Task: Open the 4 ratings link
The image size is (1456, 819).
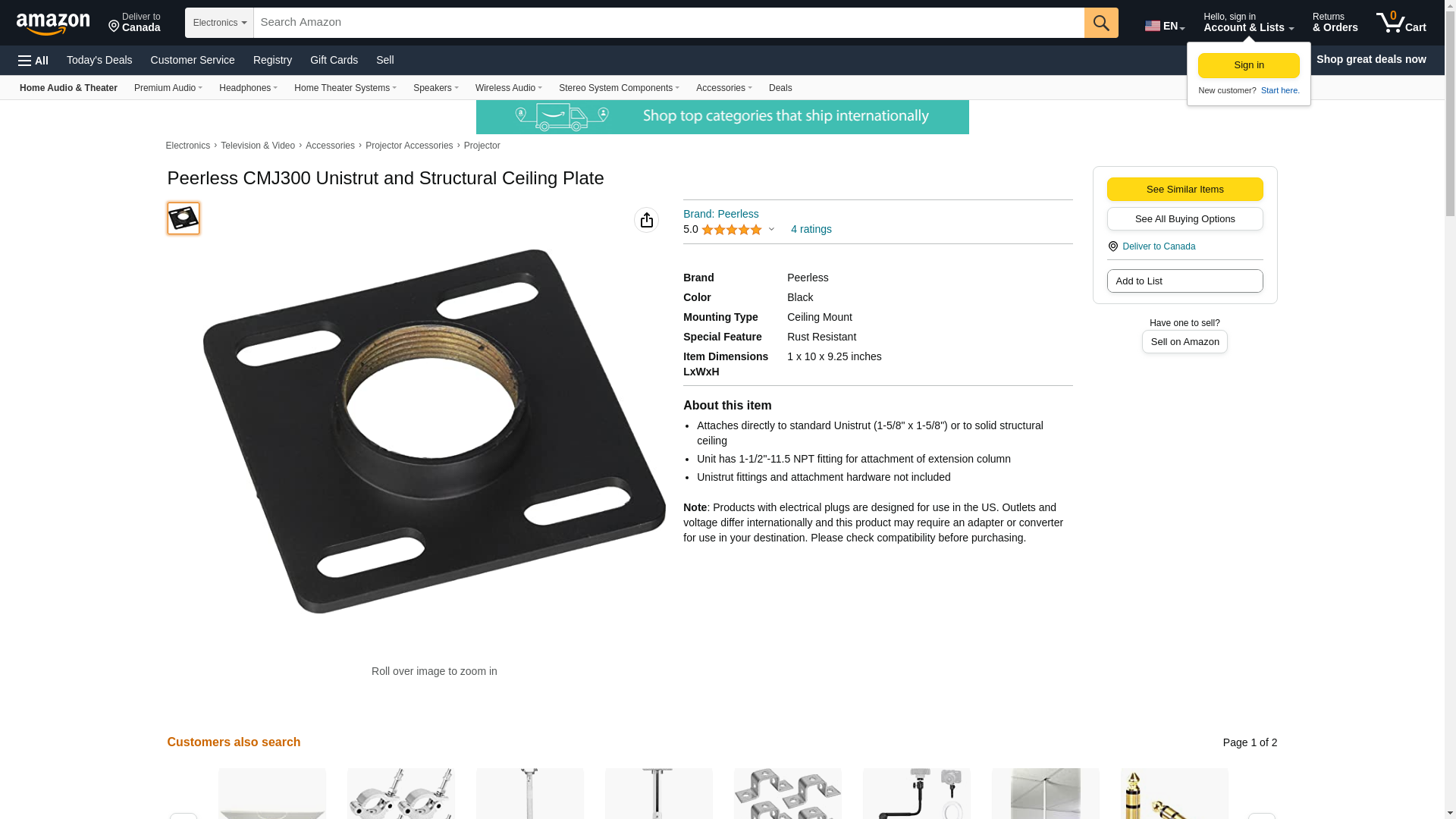Action: pos(811,229)
